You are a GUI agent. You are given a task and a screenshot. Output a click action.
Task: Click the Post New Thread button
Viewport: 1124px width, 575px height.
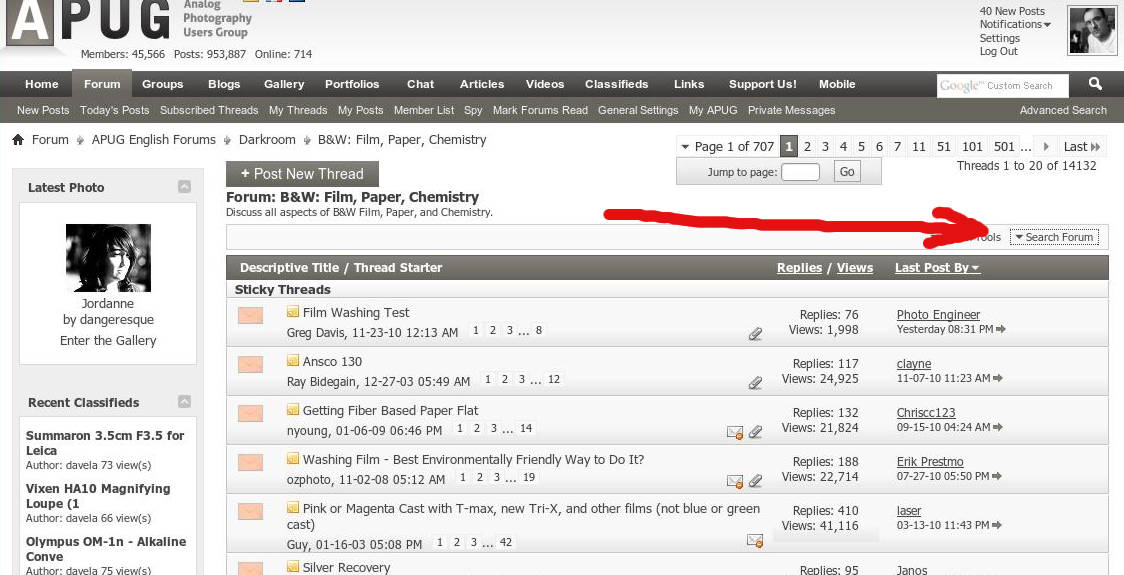[302, 174]
